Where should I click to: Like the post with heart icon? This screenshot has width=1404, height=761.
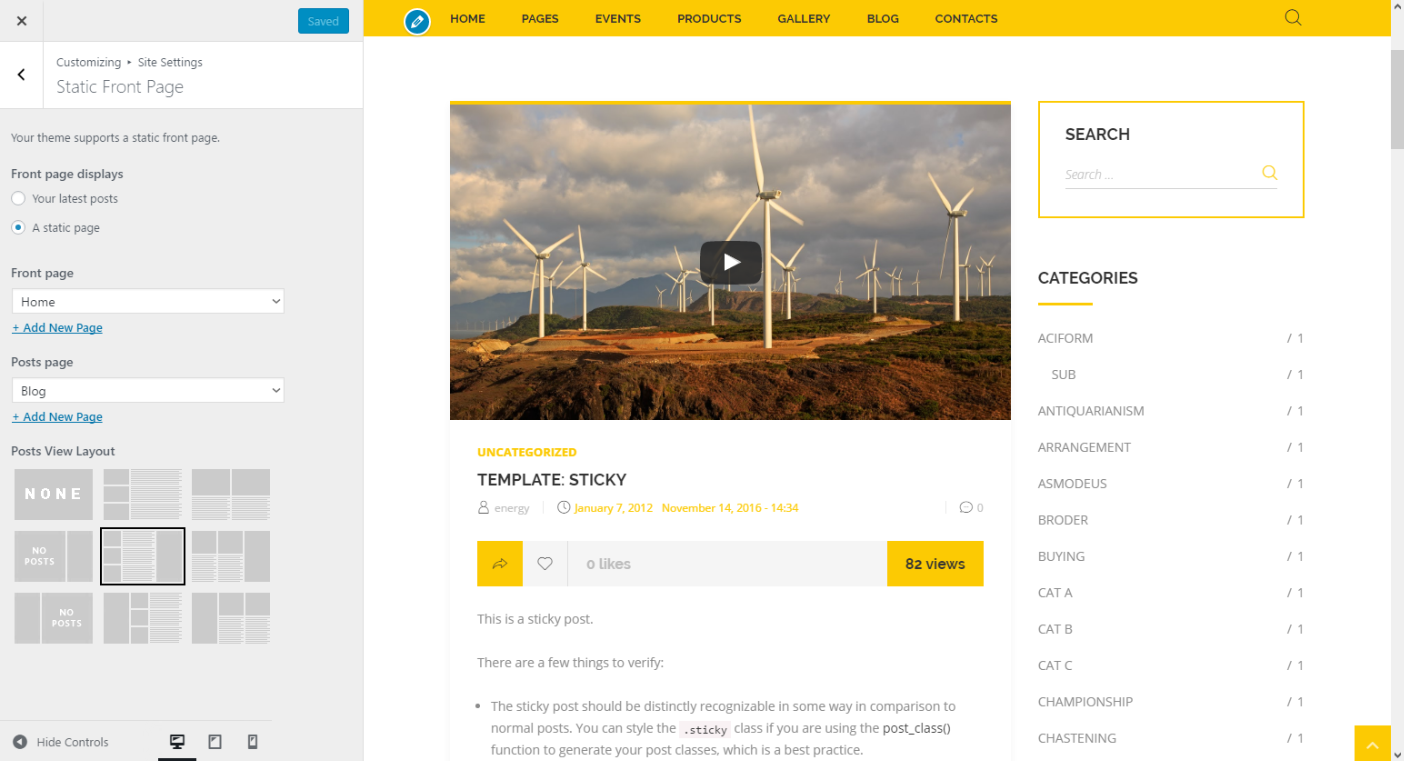[545, 564]
